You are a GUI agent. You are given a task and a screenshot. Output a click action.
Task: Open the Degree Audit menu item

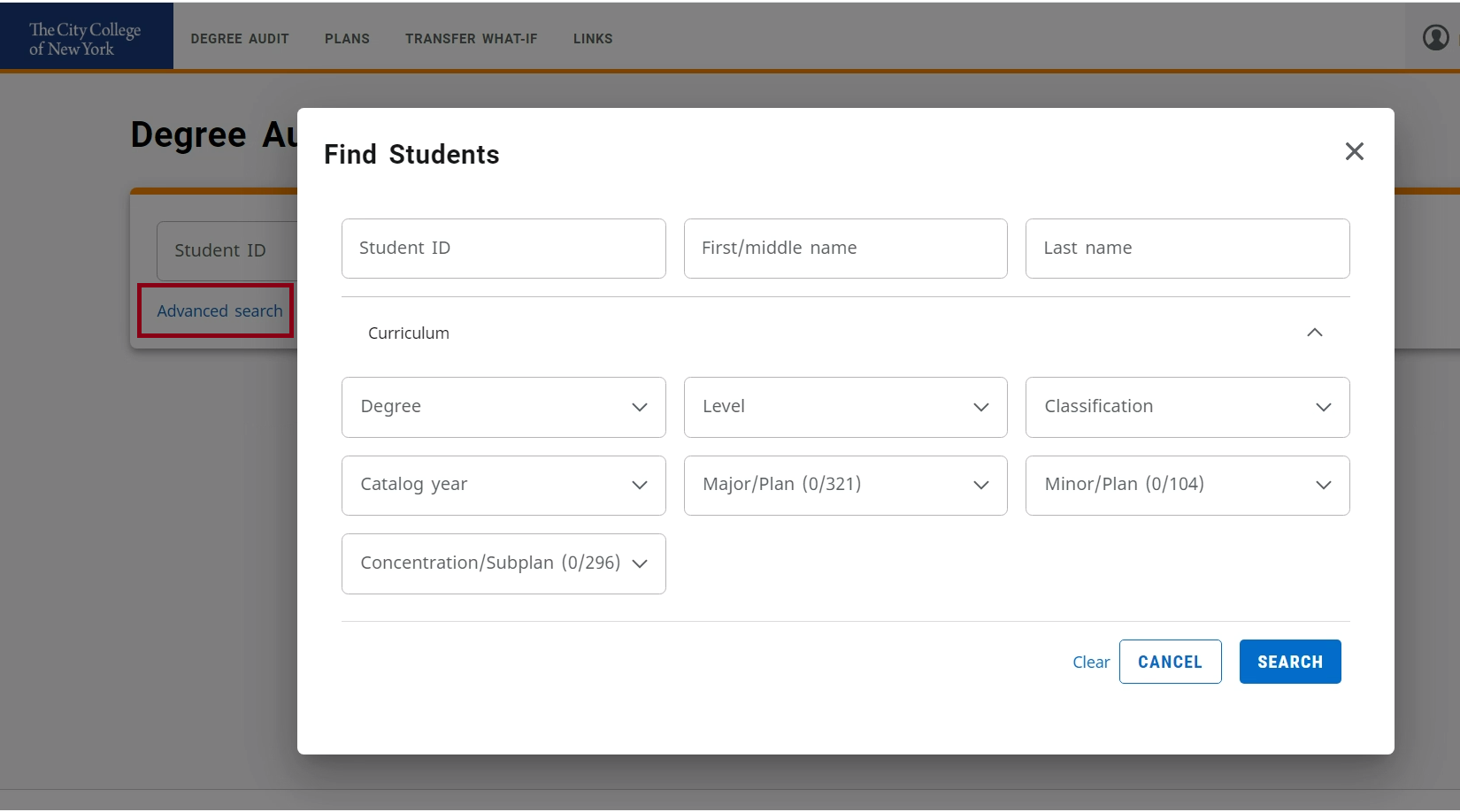240,39
